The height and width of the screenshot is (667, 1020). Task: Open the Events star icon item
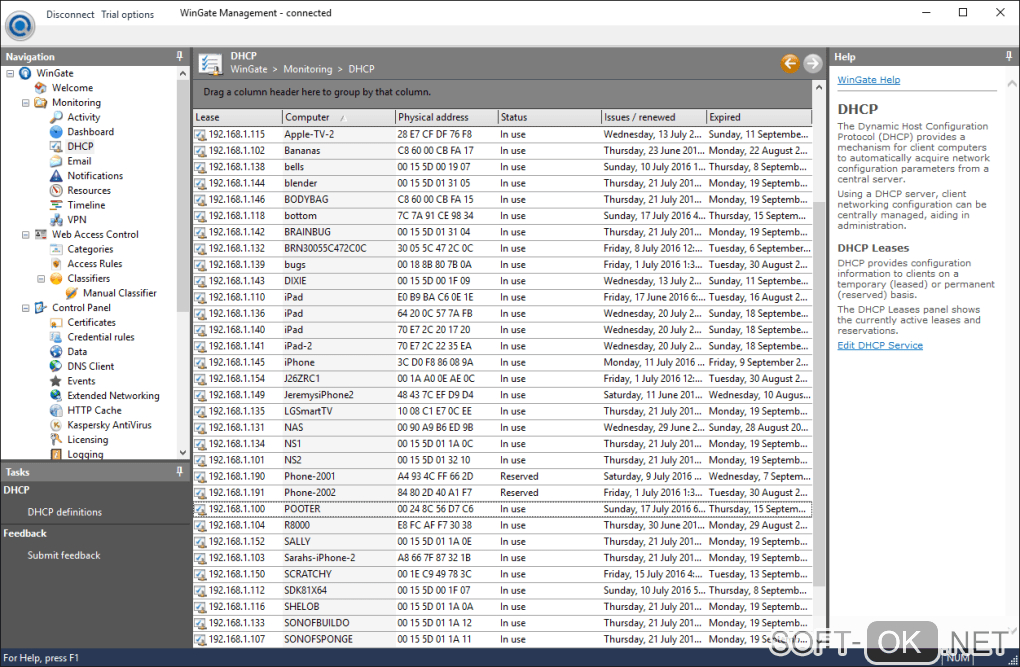tap(57, 381)
